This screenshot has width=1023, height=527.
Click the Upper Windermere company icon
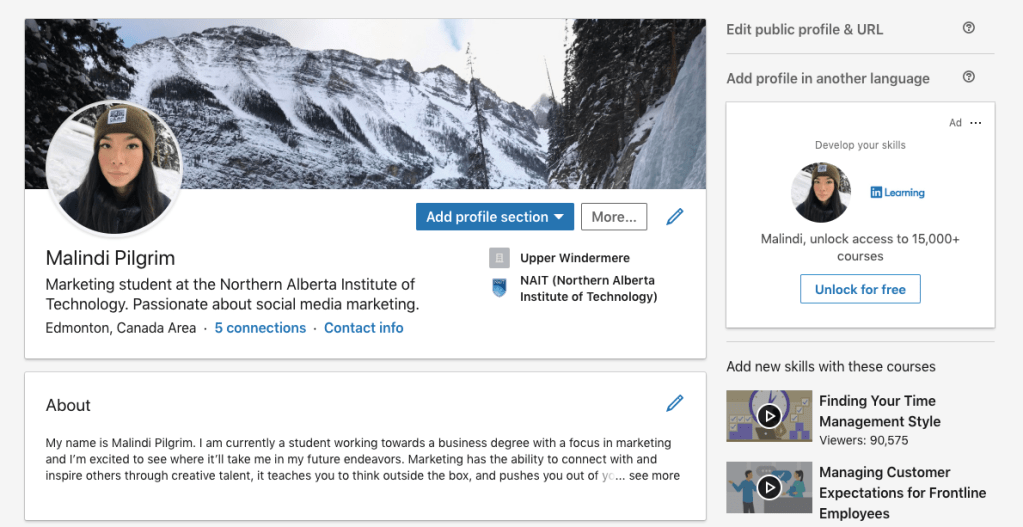coord(499,258)
